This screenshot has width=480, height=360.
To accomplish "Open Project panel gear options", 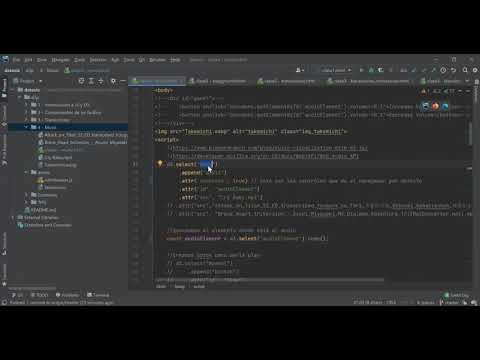I will pos(113,81).
